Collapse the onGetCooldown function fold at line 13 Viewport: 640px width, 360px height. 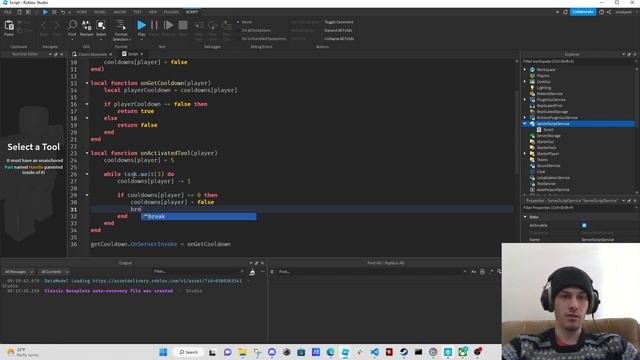click(87, 83)
